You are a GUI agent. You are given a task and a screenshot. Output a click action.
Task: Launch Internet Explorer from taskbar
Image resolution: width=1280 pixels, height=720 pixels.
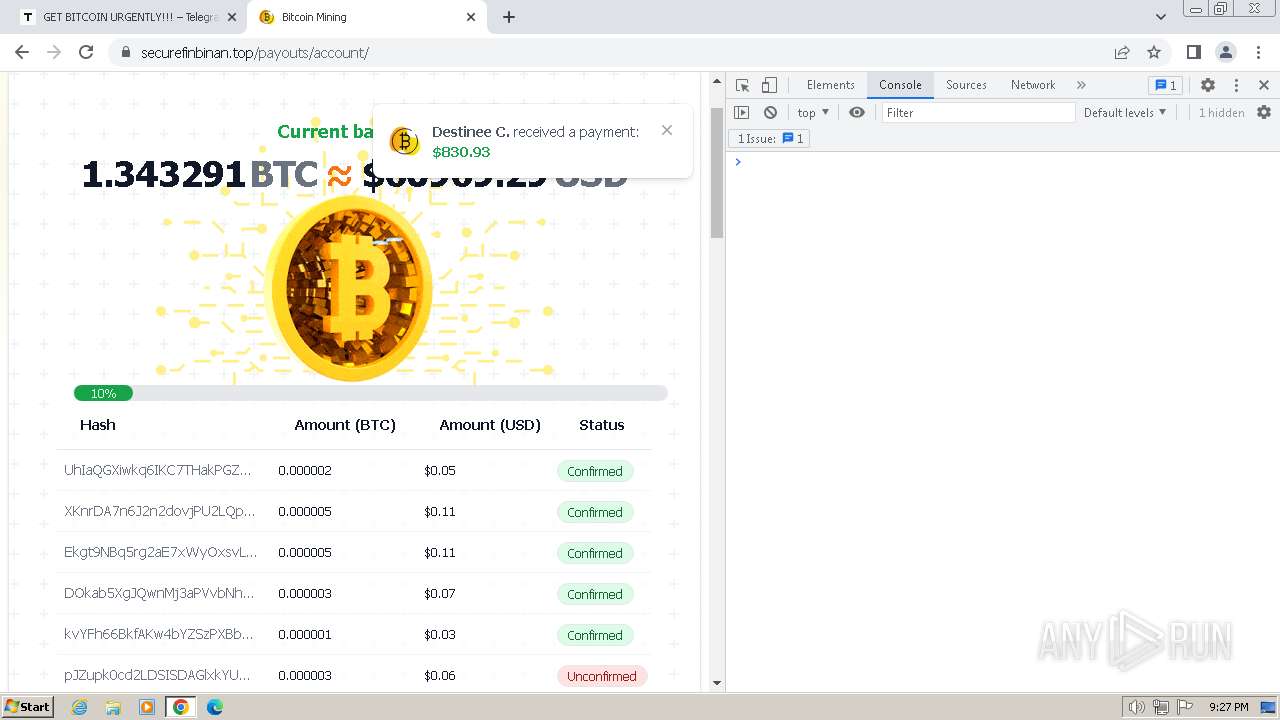(x=80, y=707)
